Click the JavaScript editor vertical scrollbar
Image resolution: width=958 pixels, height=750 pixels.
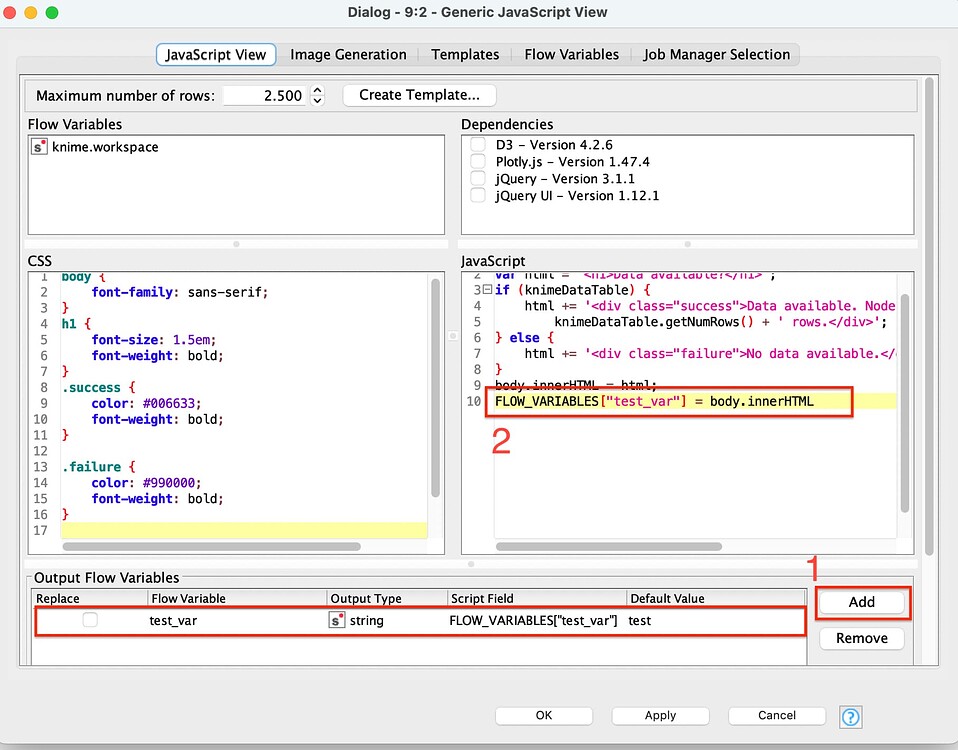click(905, 403)
